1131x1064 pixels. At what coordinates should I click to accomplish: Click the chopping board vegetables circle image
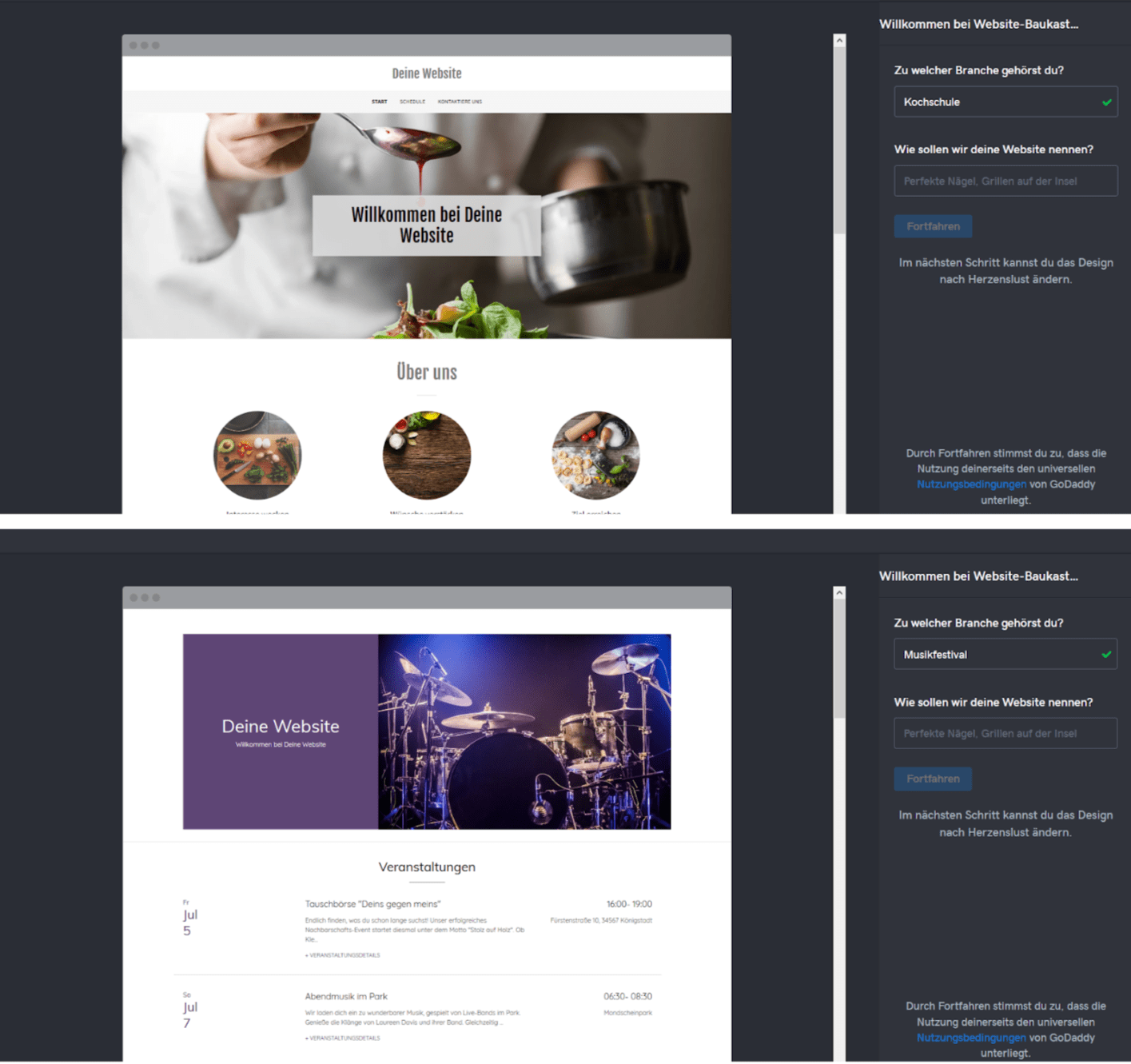(x=257, y=455)
